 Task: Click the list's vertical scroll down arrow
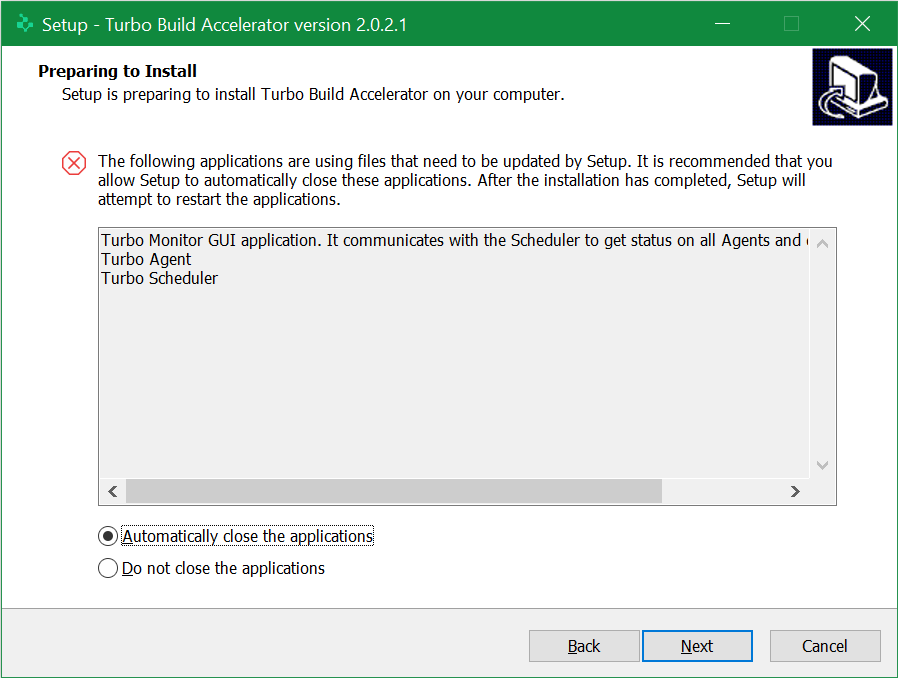823,465
